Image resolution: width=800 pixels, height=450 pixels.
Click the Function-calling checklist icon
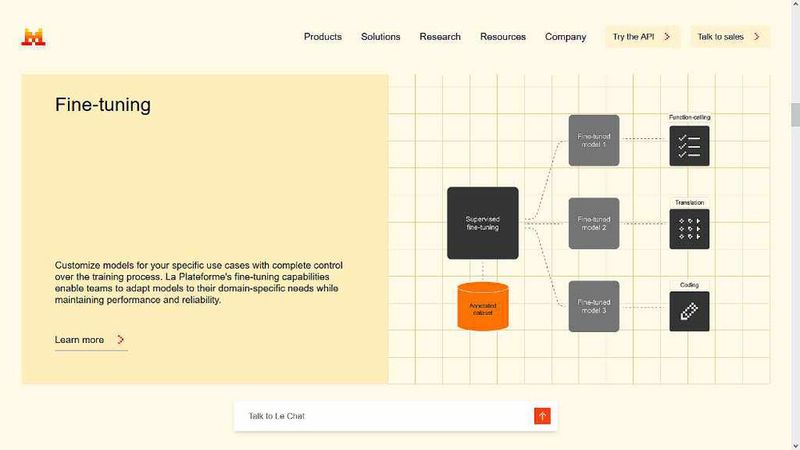pos(689,146)
